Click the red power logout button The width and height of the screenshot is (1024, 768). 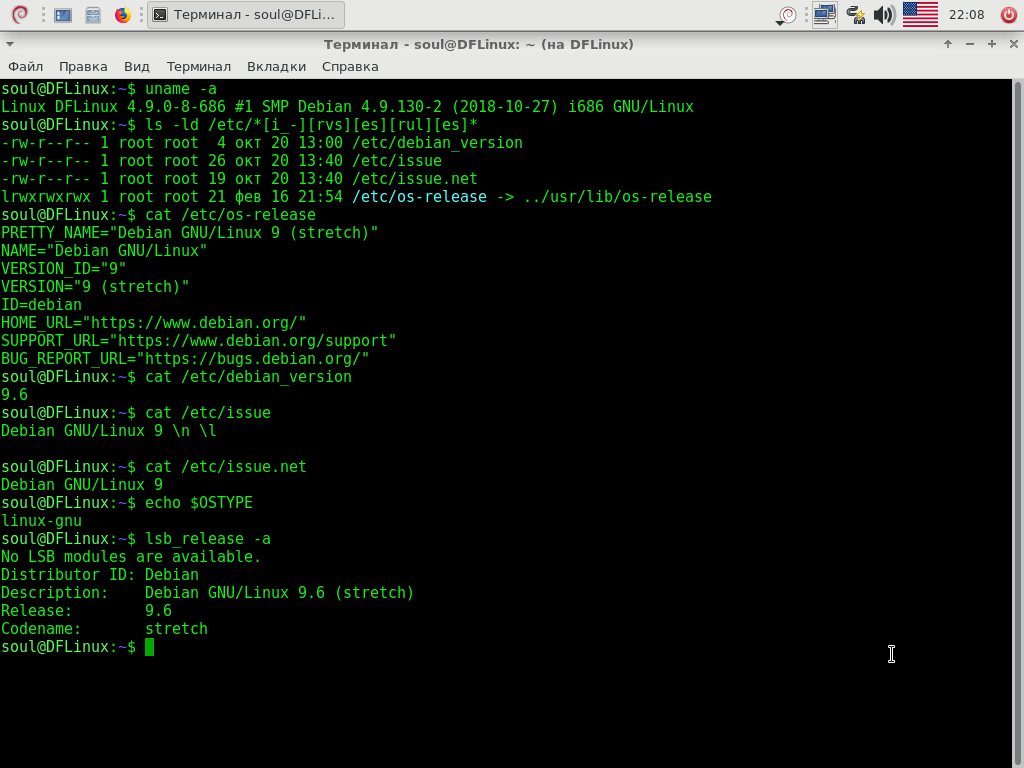point(1008,14)
